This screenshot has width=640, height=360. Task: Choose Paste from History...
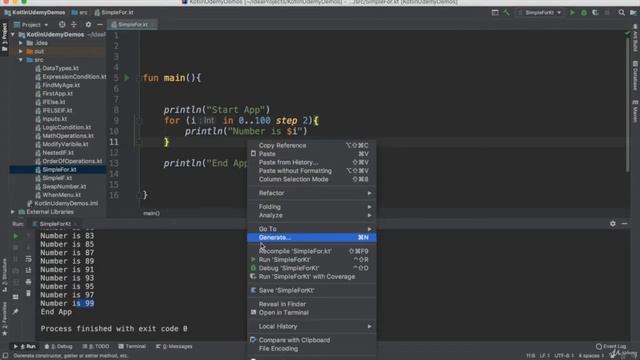click(x=312, y=162)
